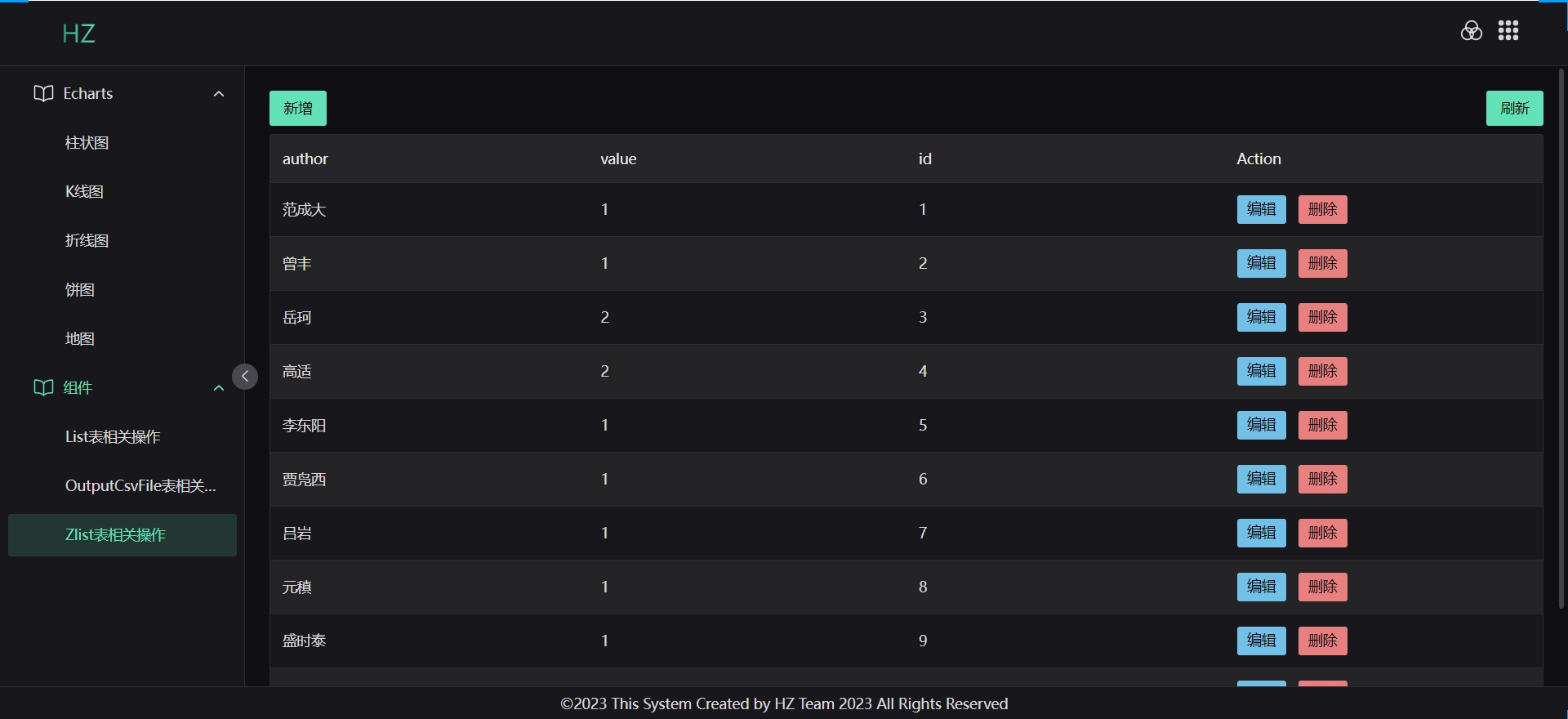Edit the 范成大 row
Viewport: 1568px width, 719px height.
tap(1261, 209)
